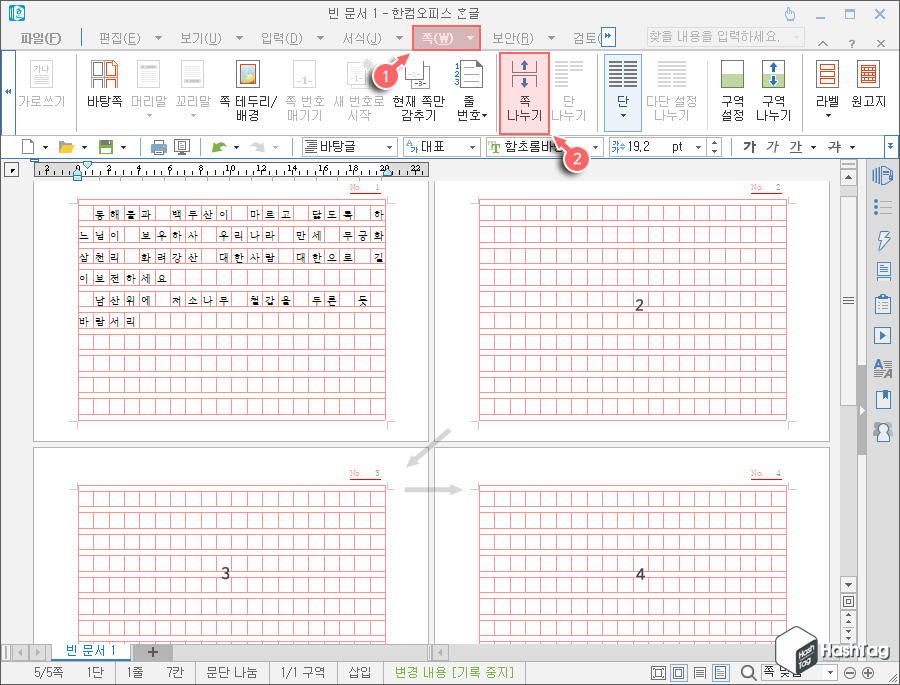Expand the 라벨 dropdown arrow
This screenshot has height=685, width=900.
point(828,115)
